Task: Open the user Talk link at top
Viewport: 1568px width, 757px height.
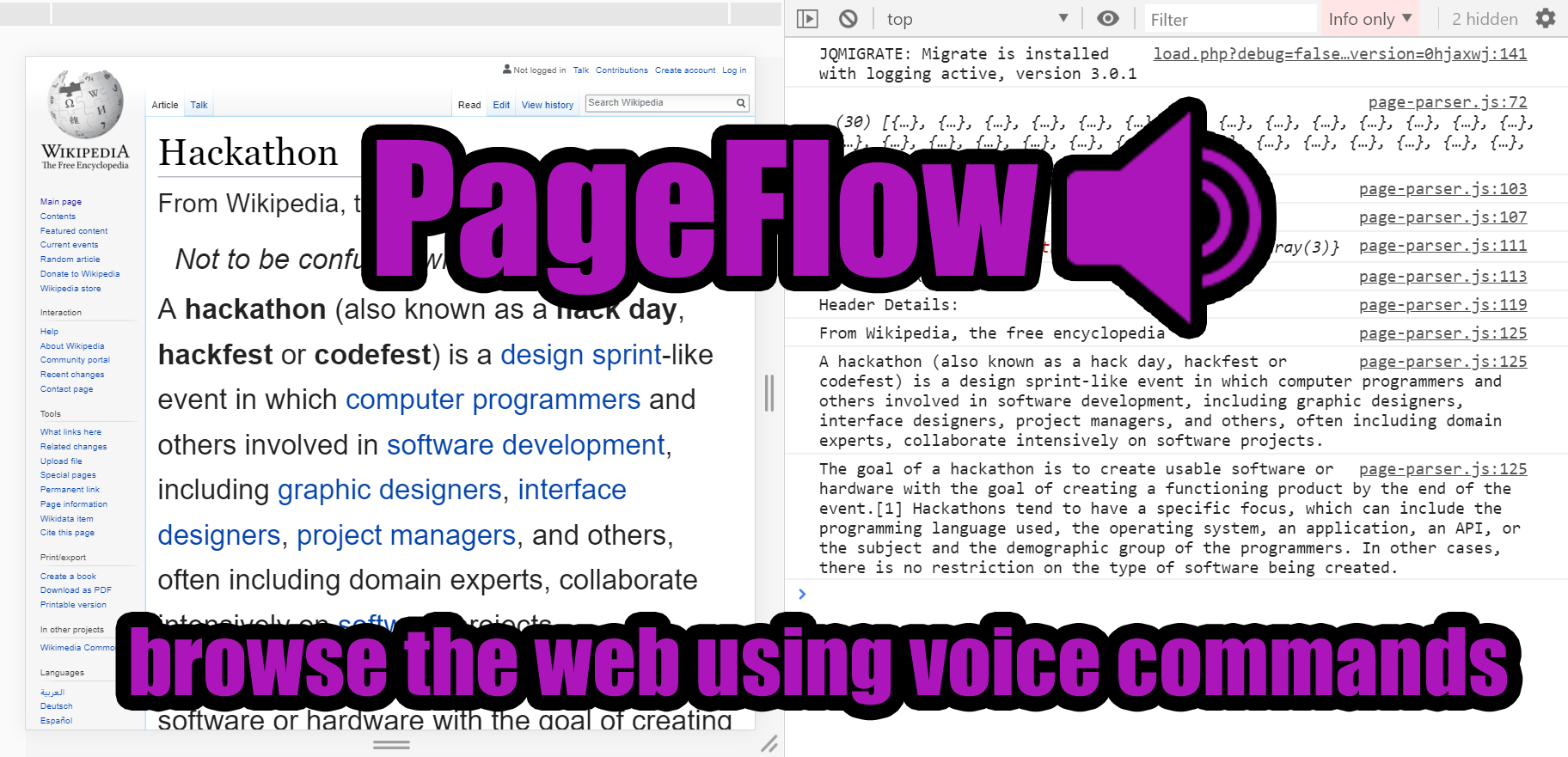Action: pos(581,70)
